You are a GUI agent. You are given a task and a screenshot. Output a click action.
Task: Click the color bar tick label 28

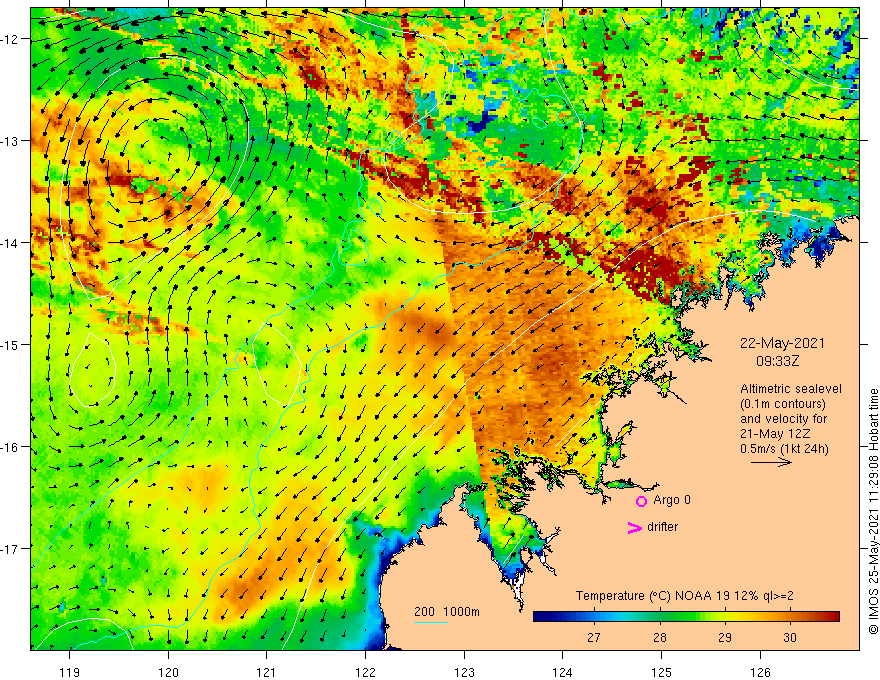[x=659, y=637]
